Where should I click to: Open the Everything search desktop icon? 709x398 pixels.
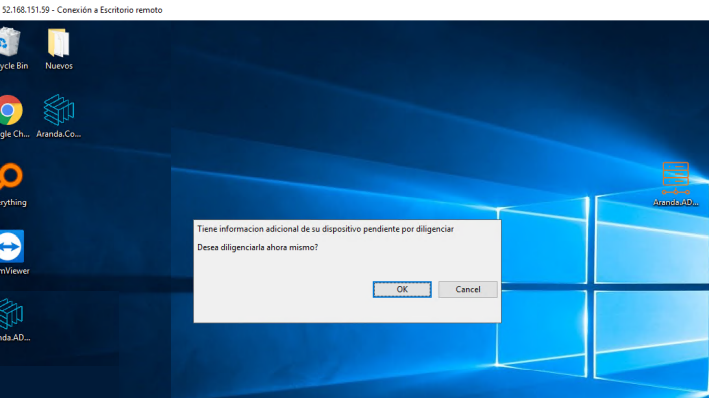pyautogui.click(x=12, y=185)
